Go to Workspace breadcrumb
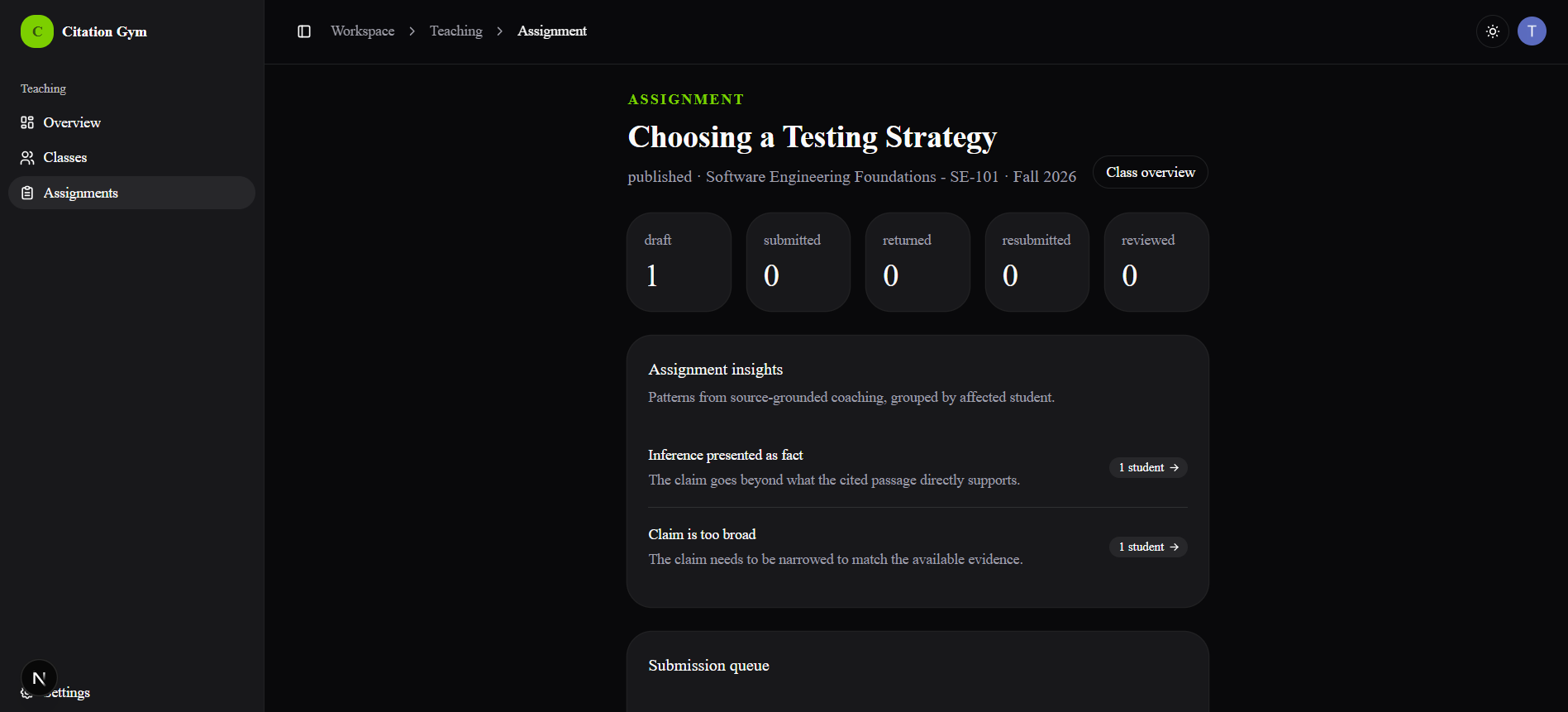 363,31
